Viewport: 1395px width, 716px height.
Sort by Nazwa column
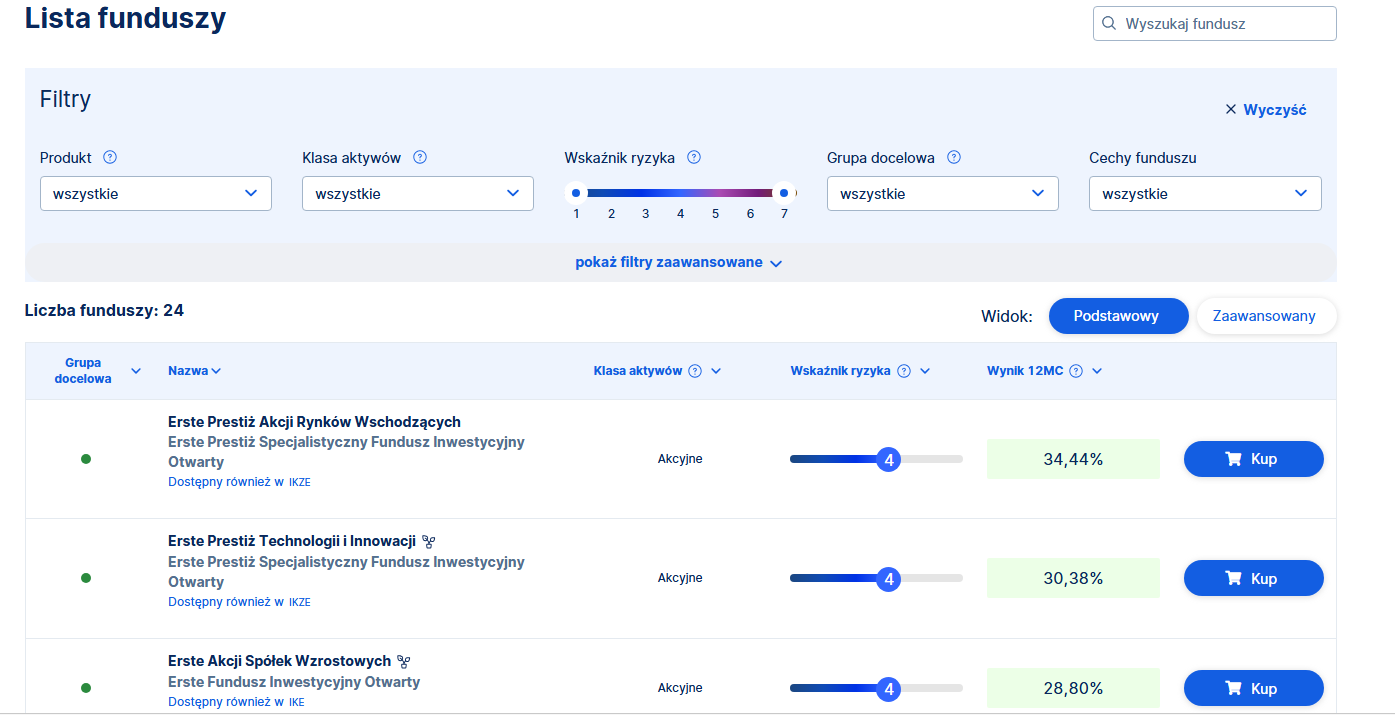click(x=195, y=371)
